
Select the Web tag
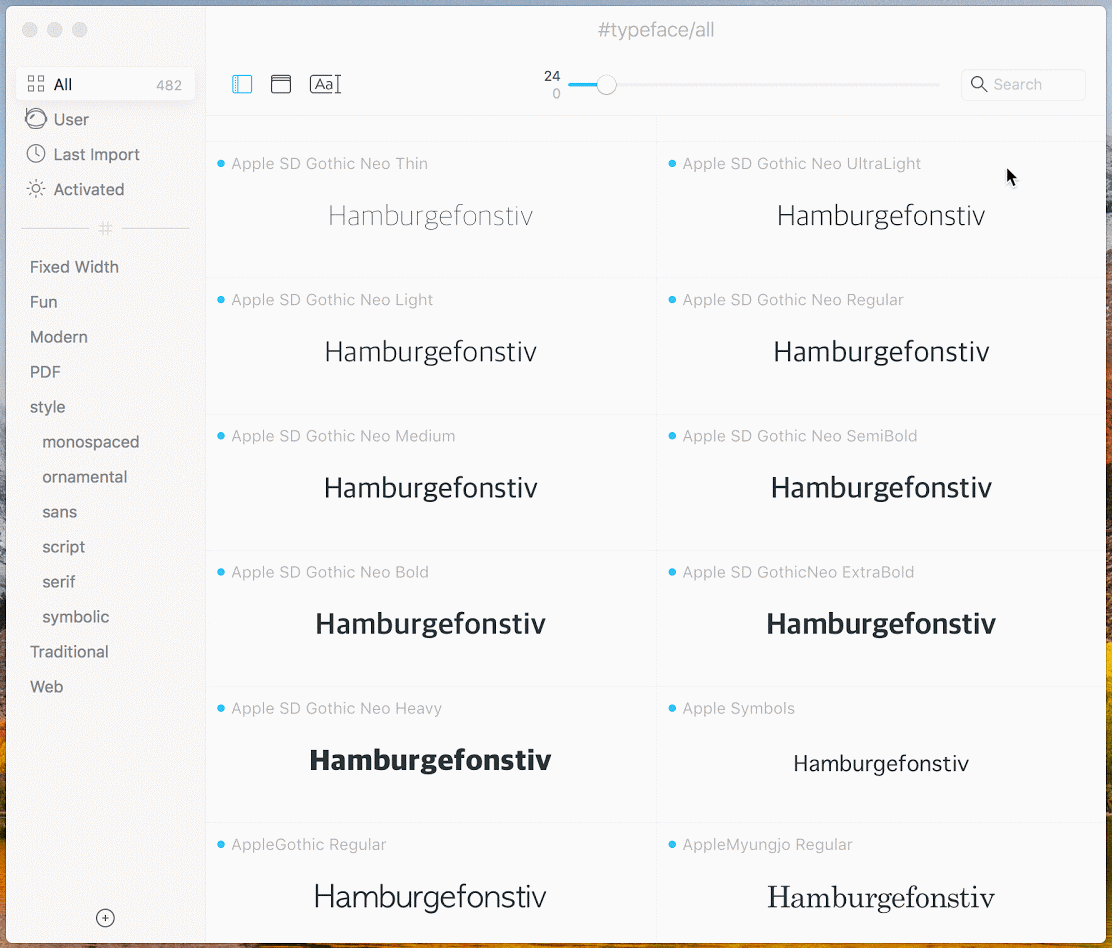click(47, 687)
